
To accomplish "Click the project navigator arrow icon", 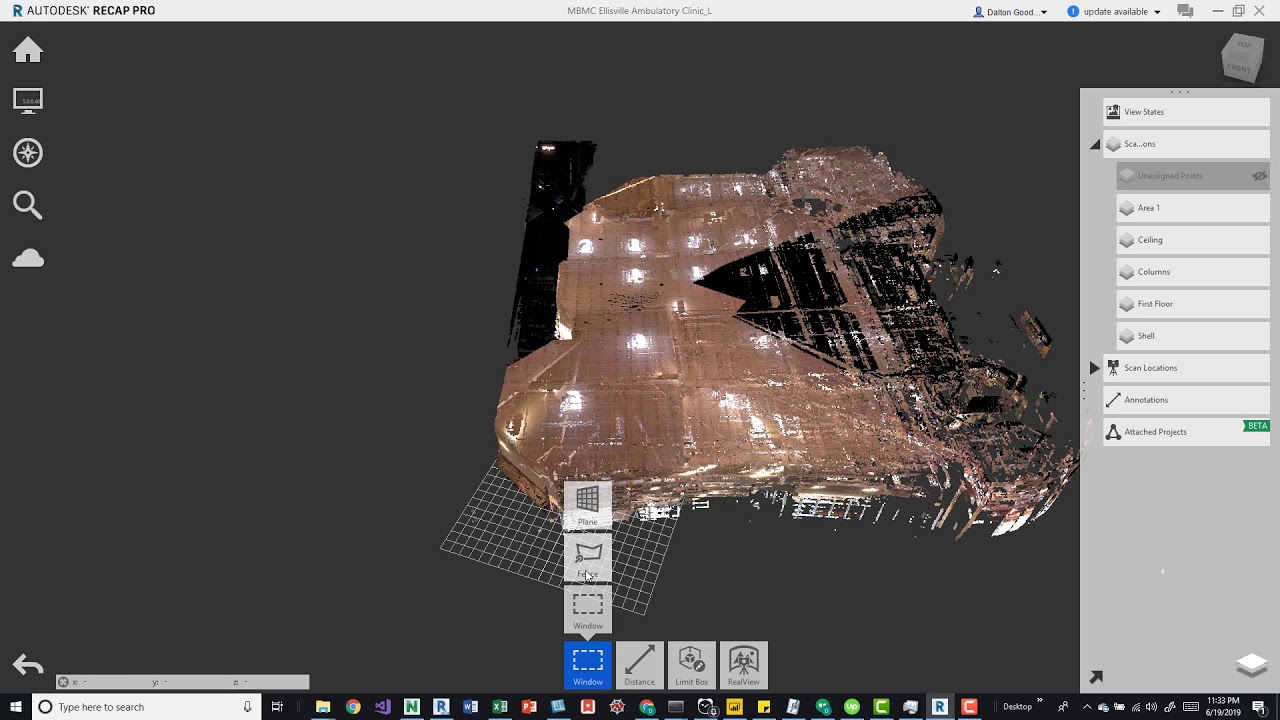I will 1096,677.
